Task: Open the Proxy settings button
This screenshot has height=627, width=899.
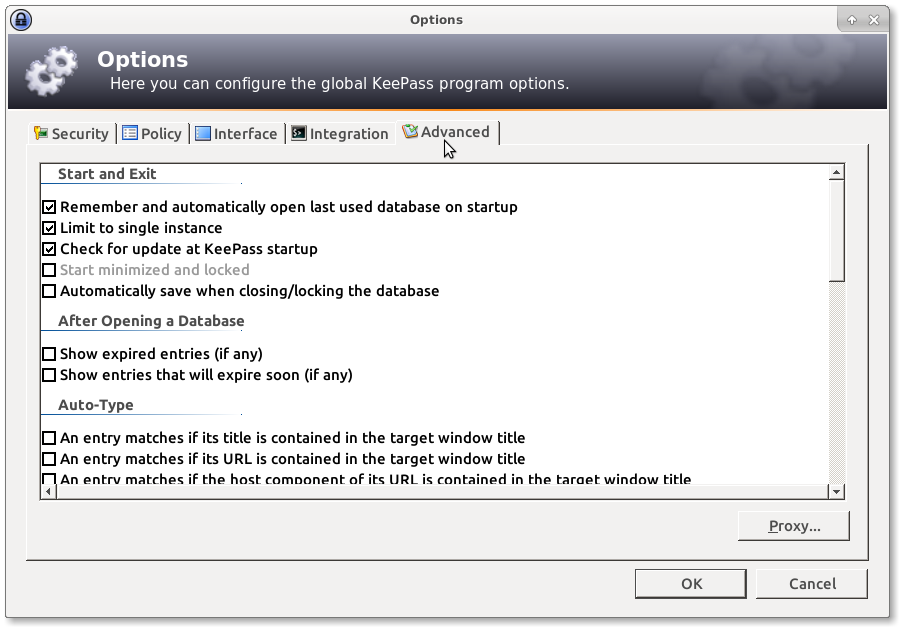Action: point(793,526)
